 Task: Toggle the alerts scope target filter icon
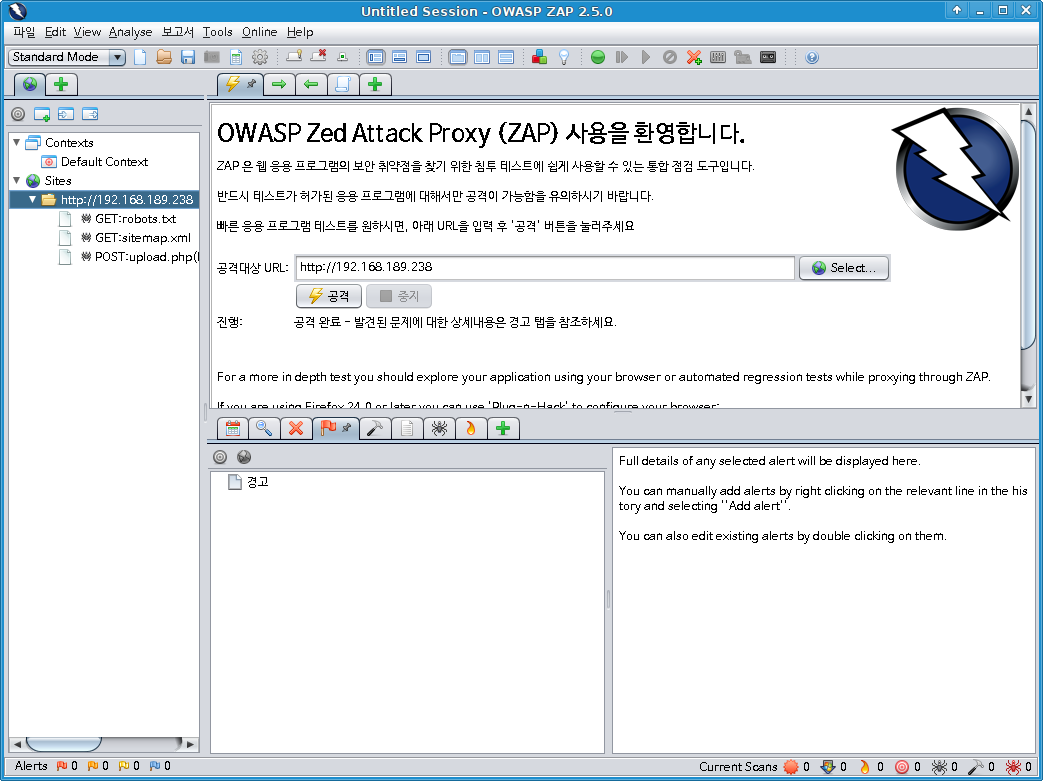point(220,457)
